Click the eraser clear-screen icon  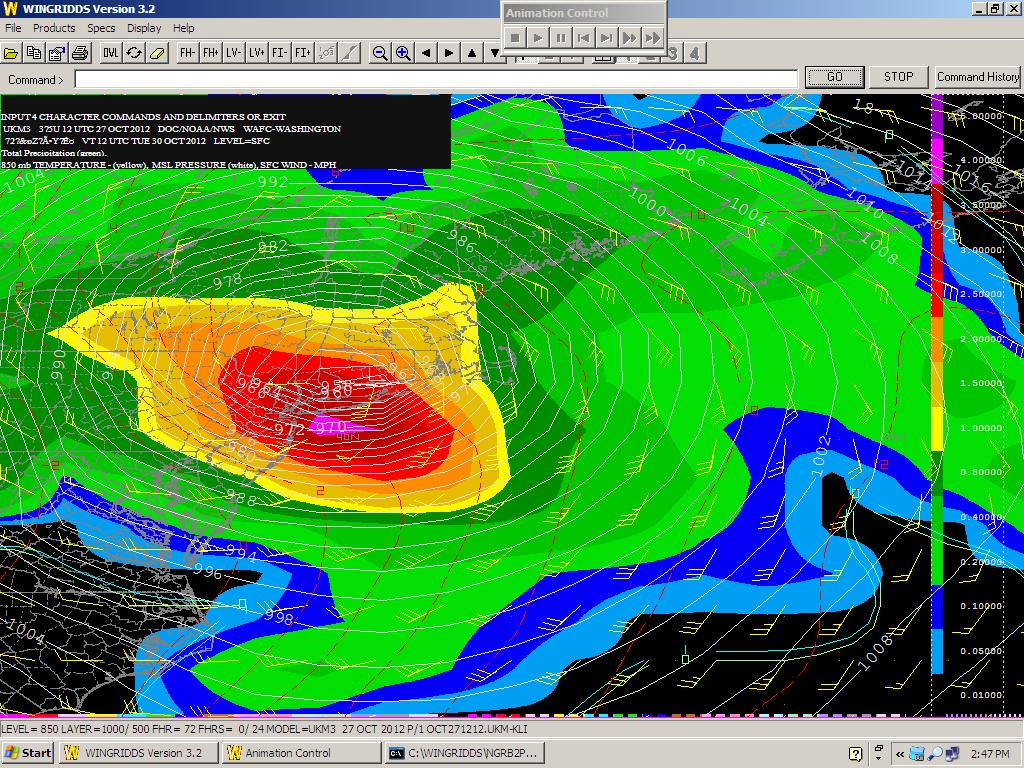coord(156,53)
